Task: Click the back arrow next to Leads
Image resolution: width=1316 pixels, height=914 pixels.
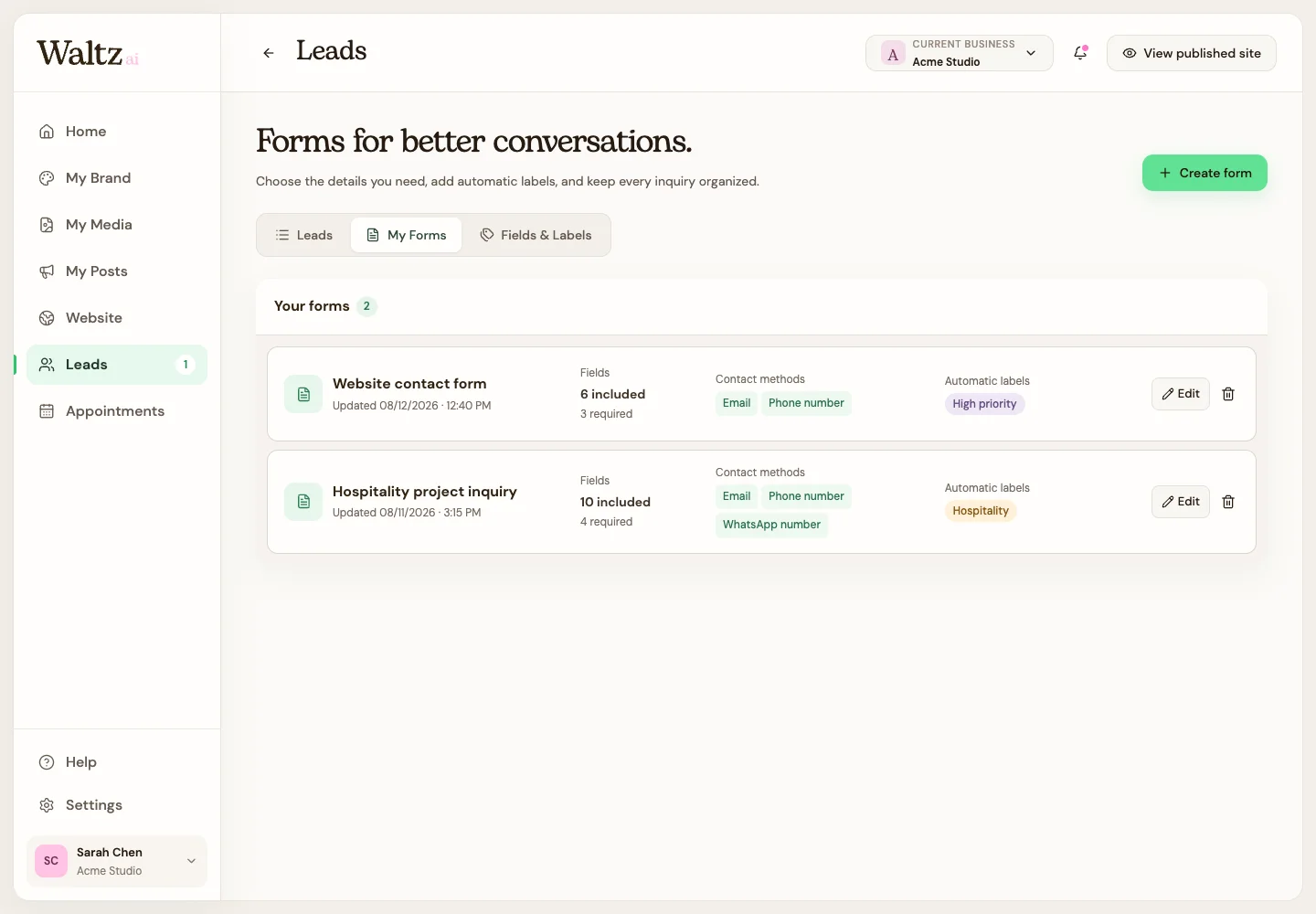Action: [x=269, y=53]
